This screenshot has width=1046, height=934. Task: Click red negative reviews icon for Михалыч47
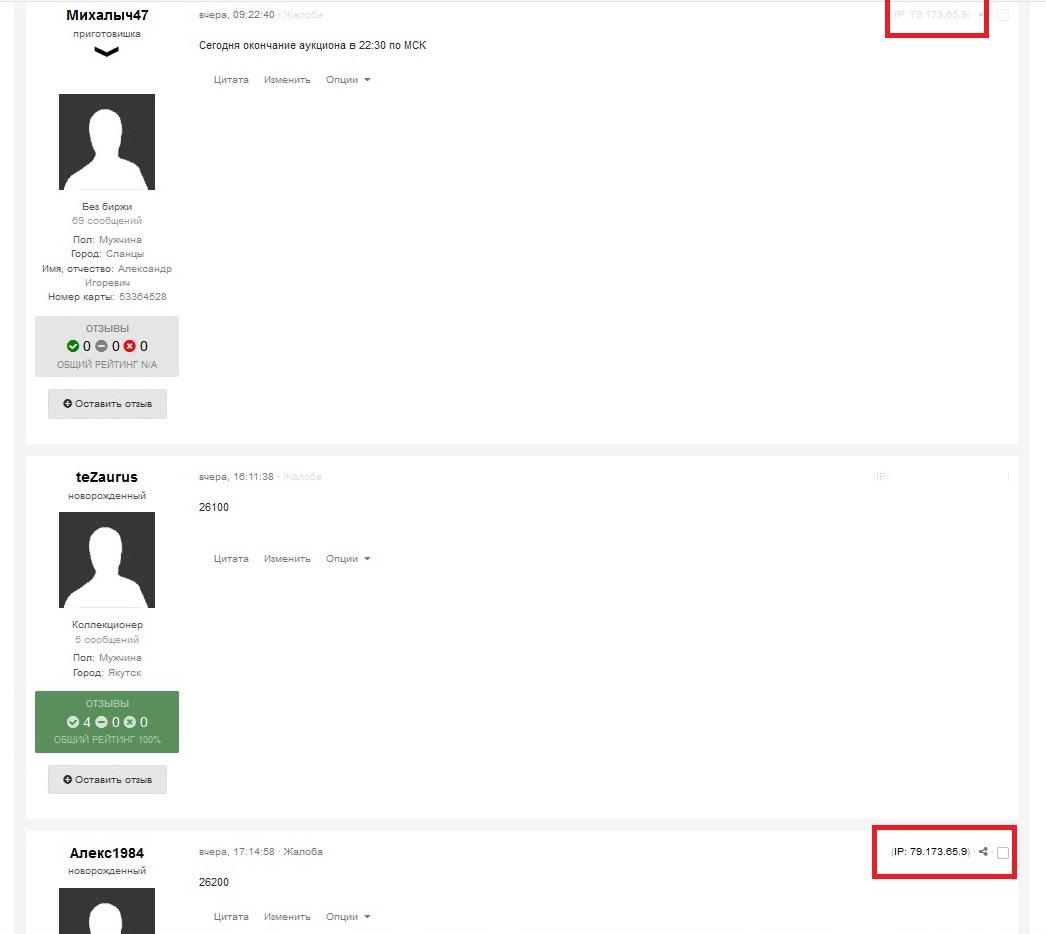point(129,346)
